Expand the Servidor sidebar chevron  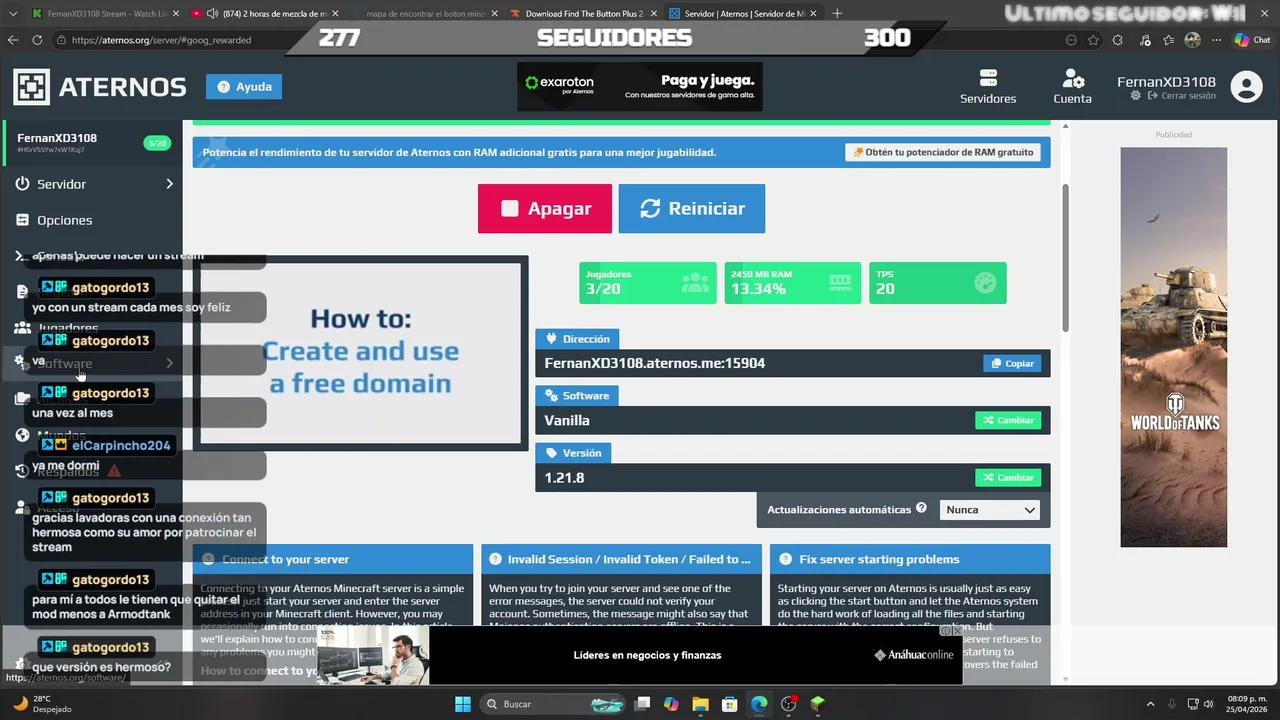[x=169, y=184]
